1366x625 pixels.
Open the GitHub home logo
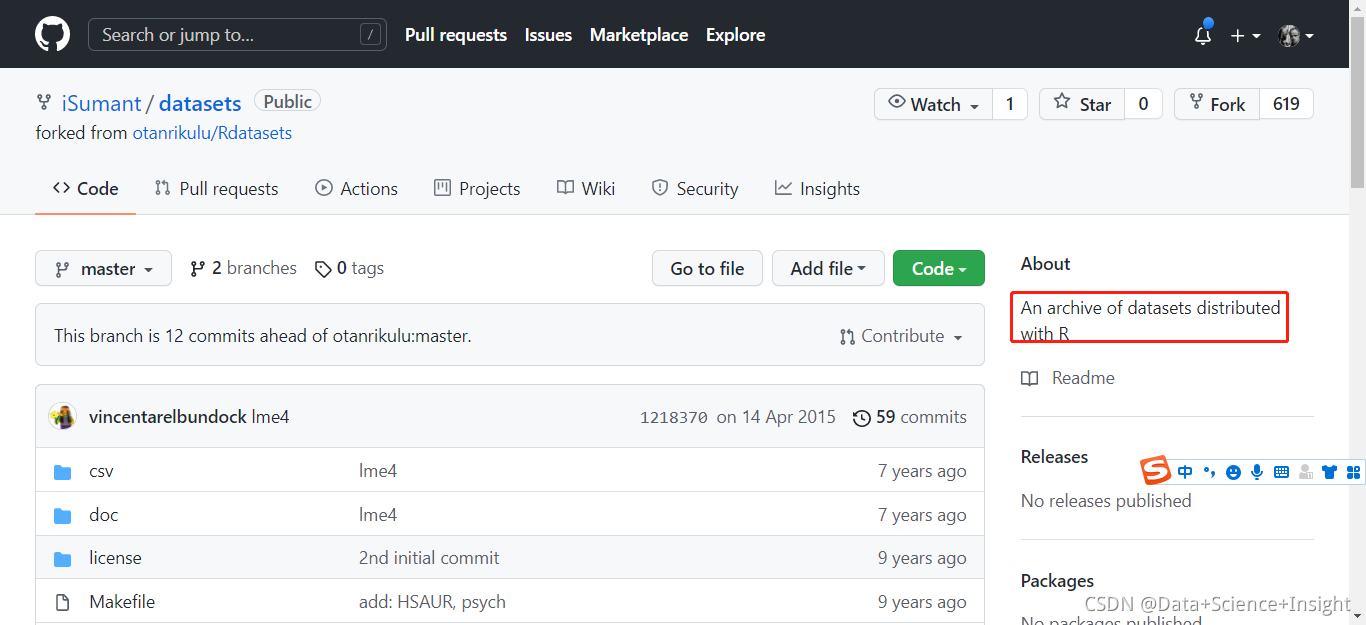click(53, 35)
